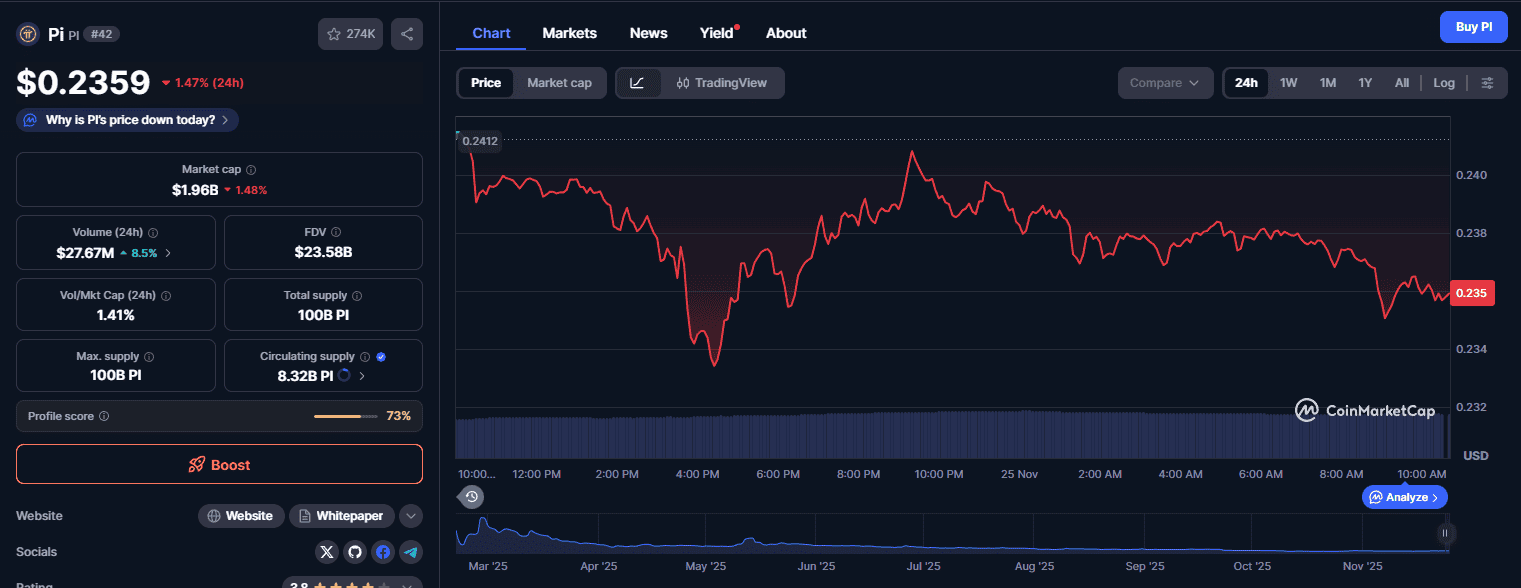Click the chart history clock icon
1521x588 pixels.
coord(472,497)
